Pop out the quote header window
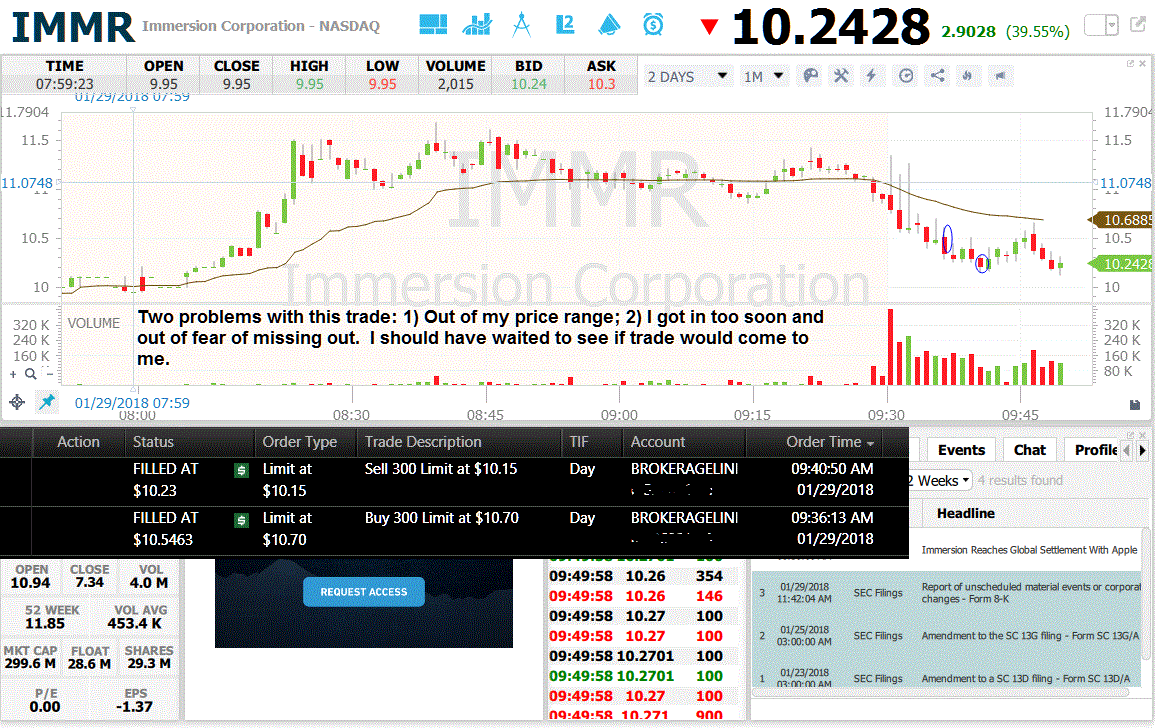 click(x=1138, y=24)
